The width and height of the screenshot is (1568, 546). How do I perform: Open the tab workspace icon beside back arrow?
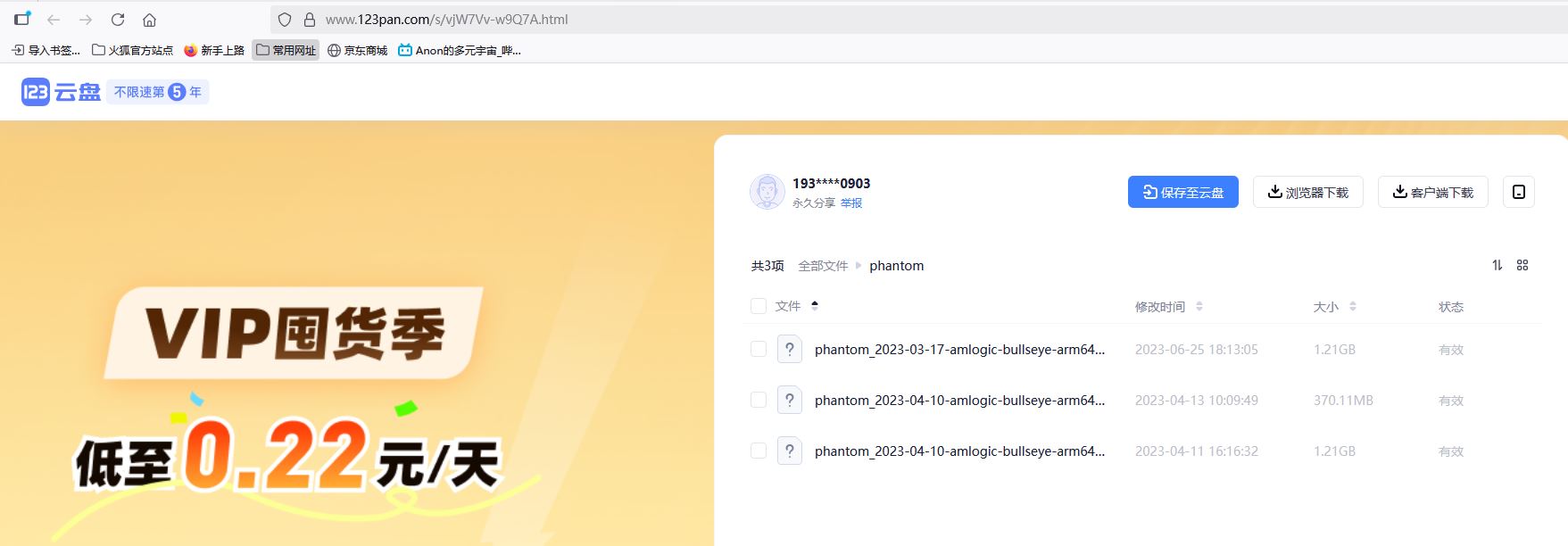click(22, 18)
